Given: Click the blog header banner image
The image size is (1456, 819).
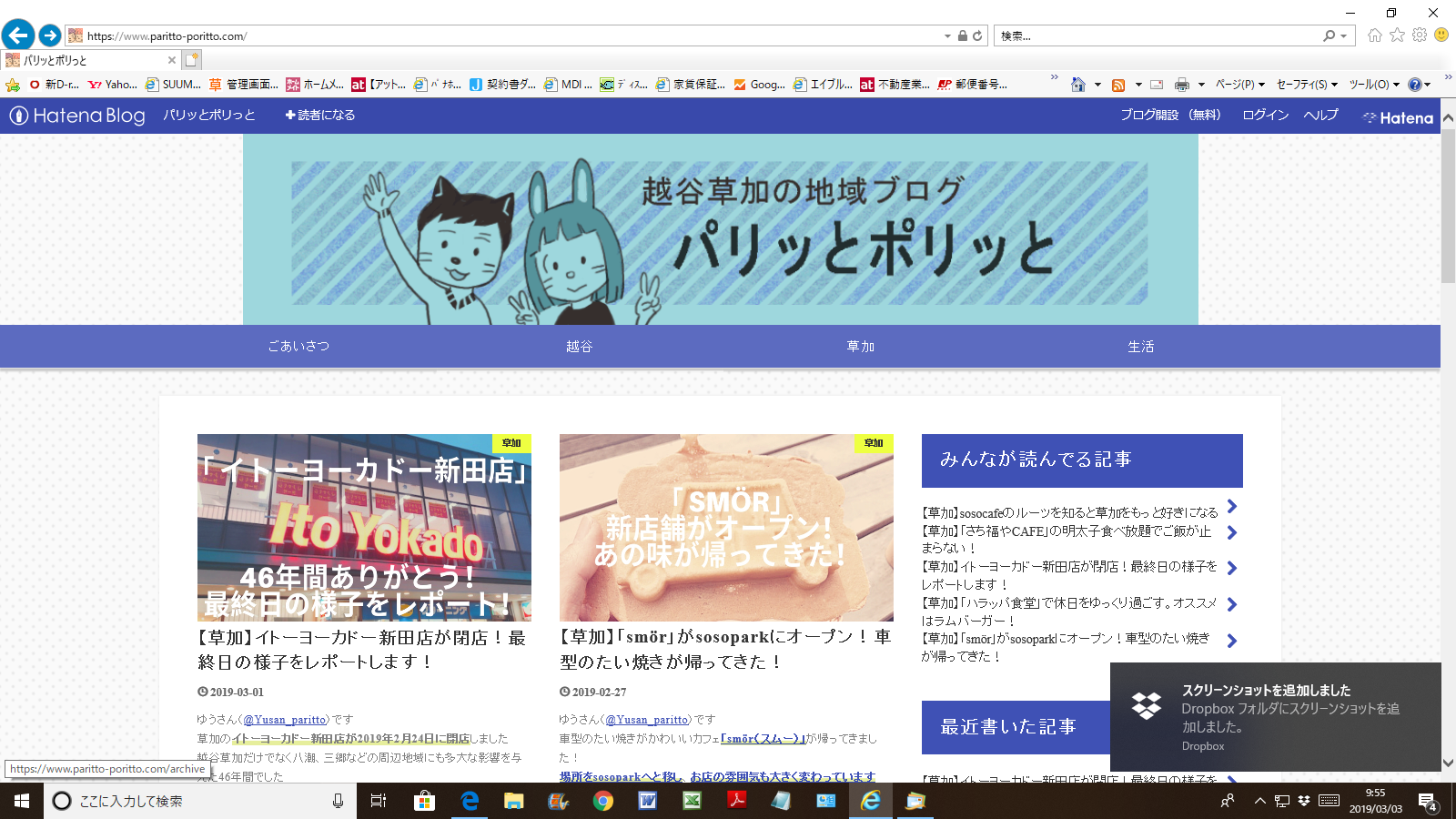Looking at the screenshot, I should [x=721, y=229].
